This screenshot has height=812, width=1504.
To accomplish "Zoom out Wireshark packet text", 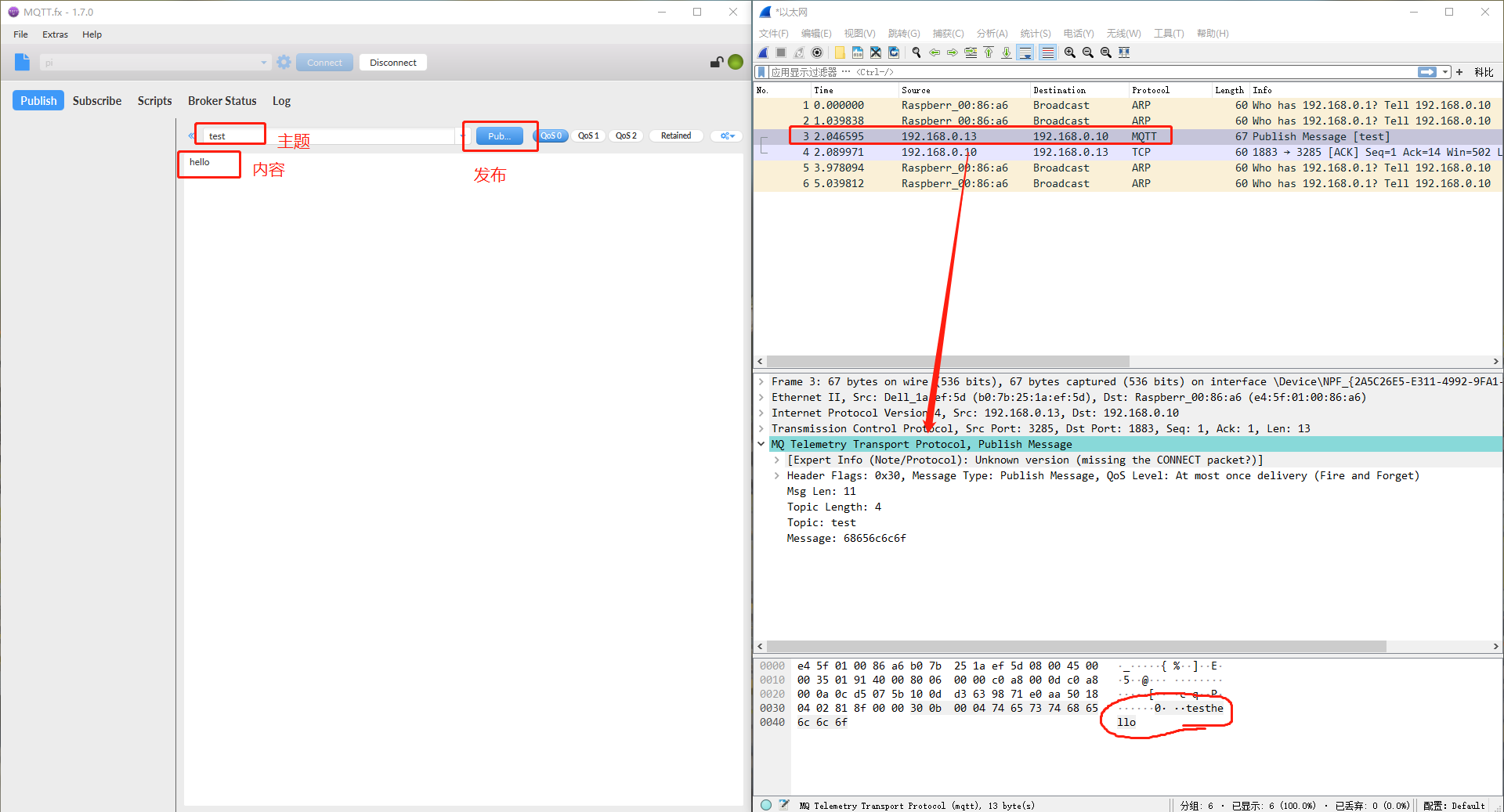I will 1088,52.
